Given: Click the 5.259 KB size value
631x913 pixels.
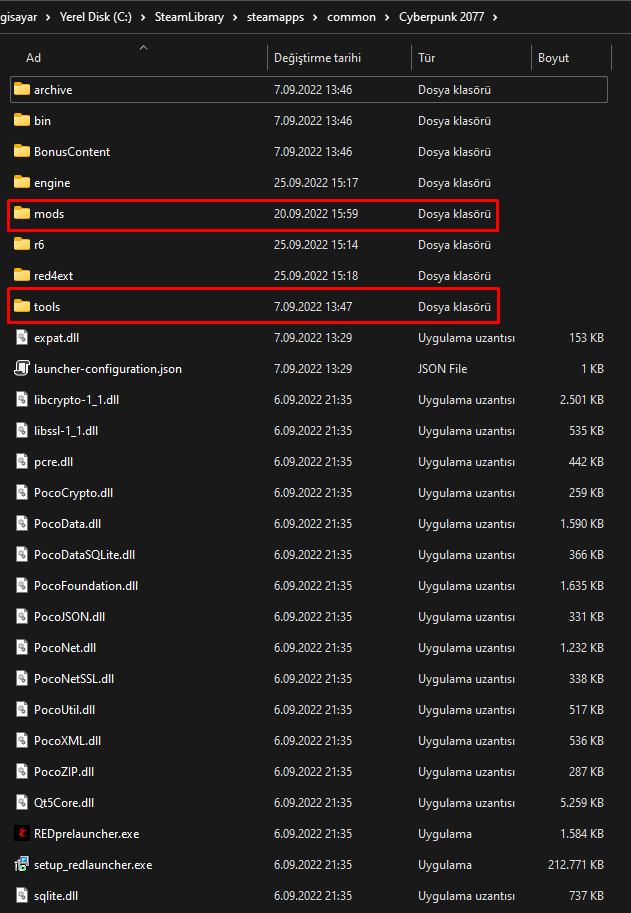Looking at the screenshot, I should (x=582, y=802).
